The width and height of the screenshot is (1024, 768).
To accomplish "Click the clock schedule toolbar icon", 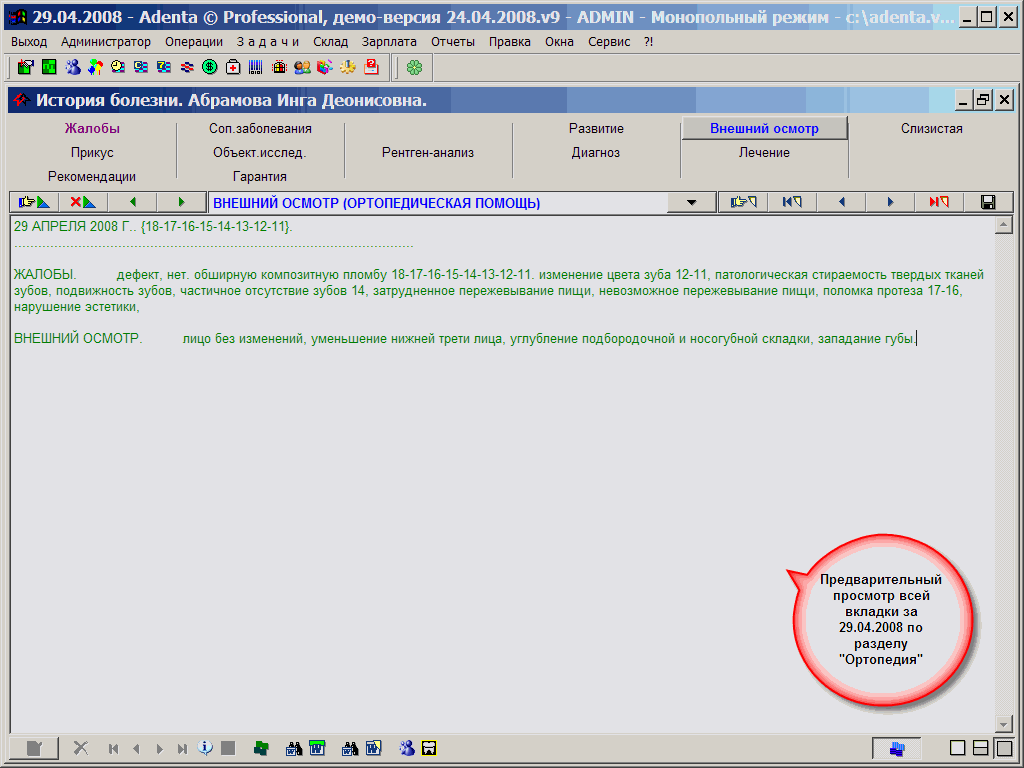I will pyautogui.click(x=118, y=67).
